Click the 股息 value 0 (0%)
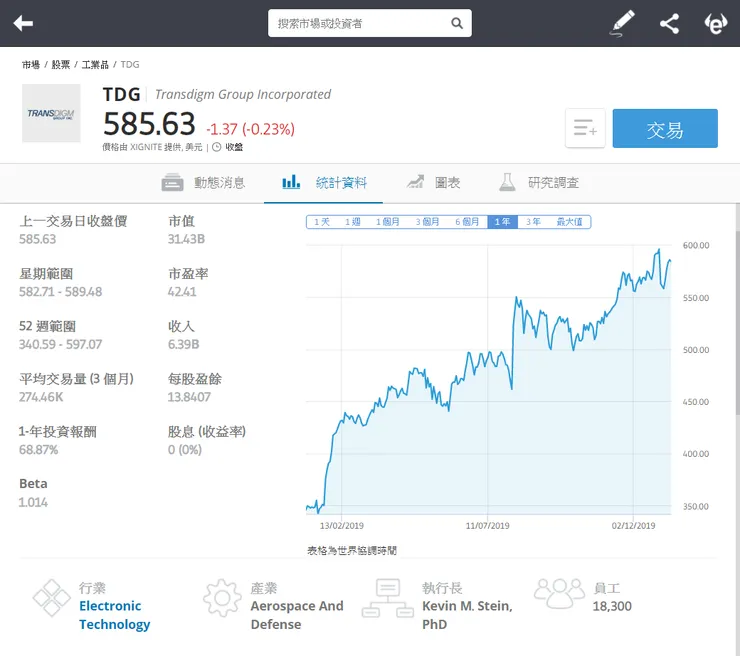 pos(185,450)
